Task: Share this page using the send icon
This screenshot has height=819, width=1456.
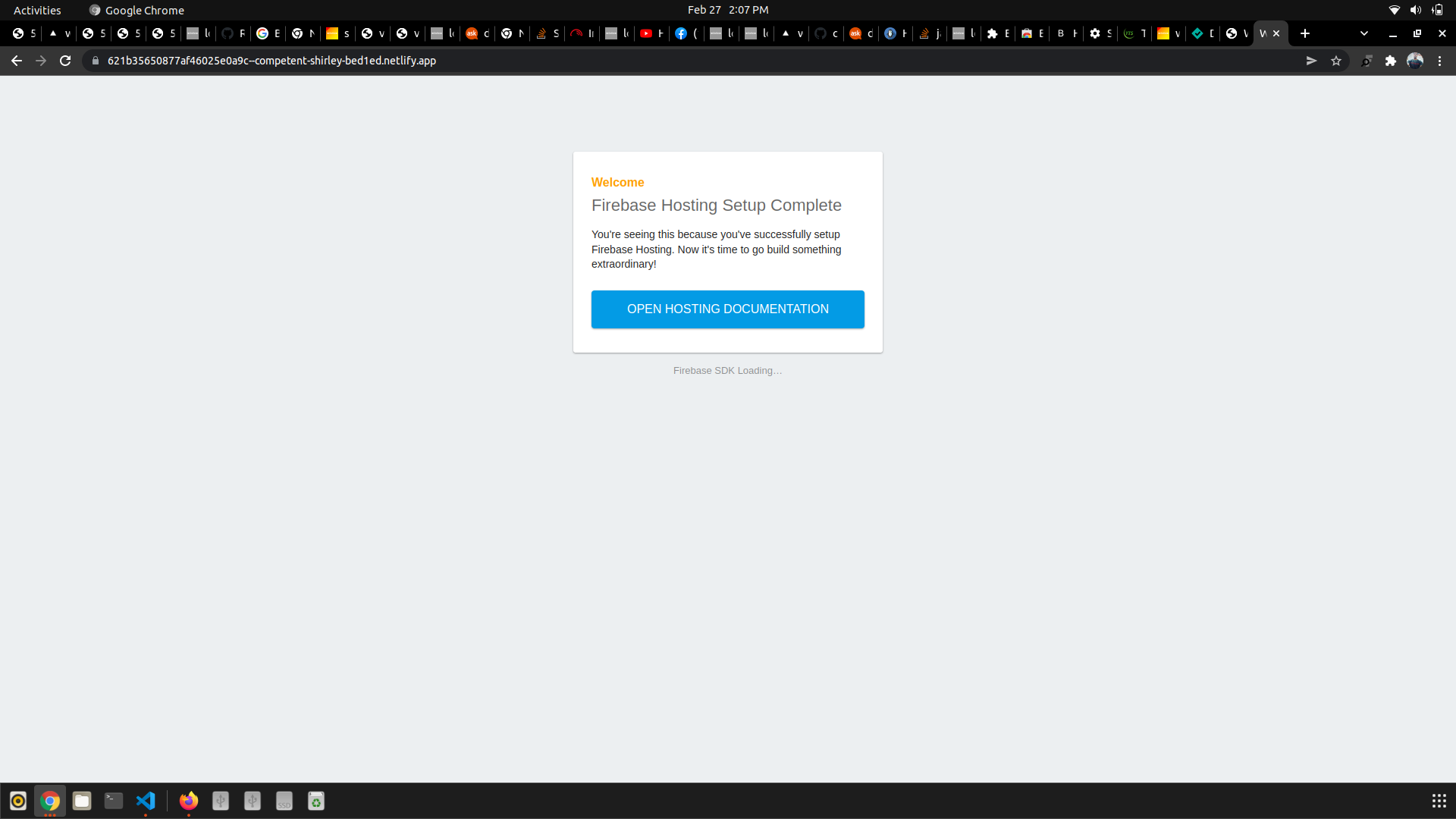Action: [x=1311, y=61]
